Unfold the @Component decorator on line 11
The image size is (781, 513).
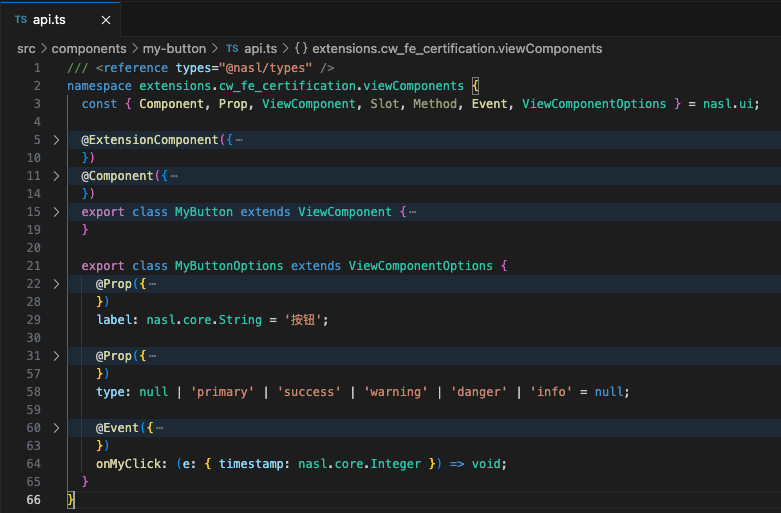(x=57, y=176)
